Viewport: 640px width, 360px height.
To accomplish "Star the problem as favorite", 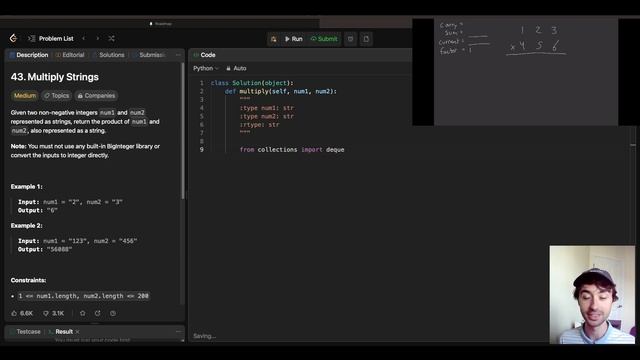I will (x=82, y=313).
